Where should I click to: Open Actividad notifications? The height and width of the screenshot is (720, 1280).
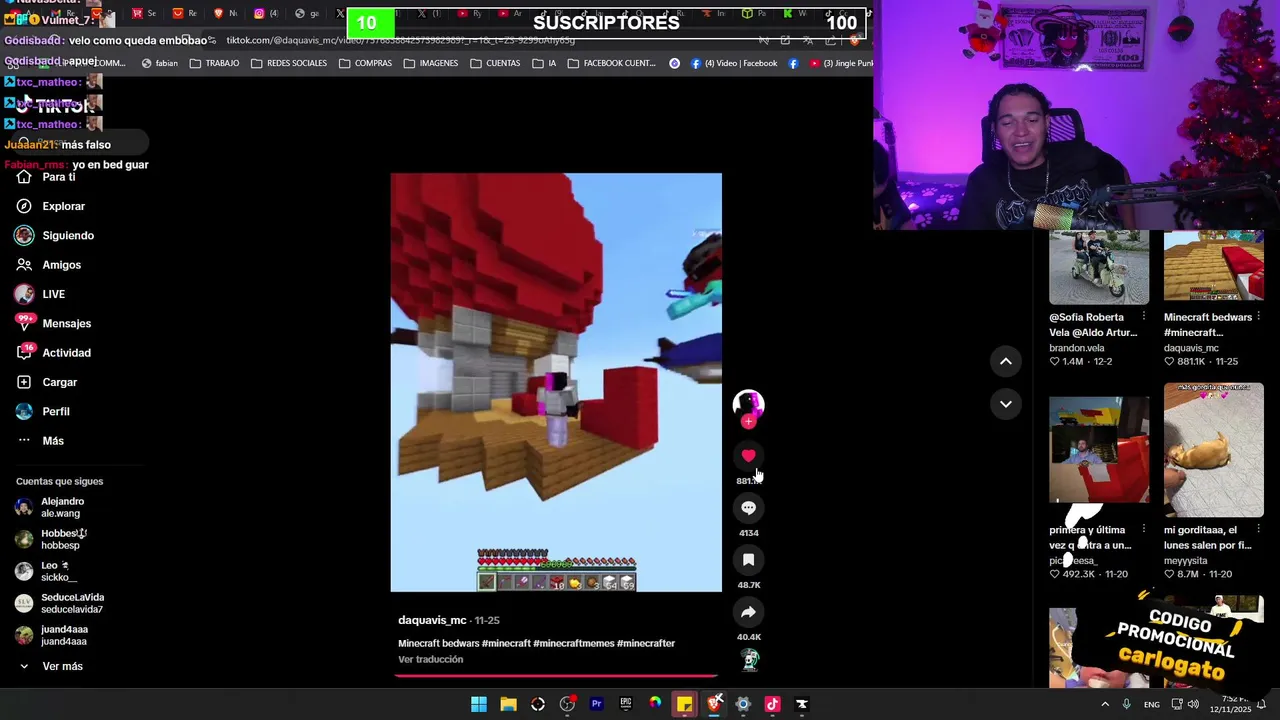tap(53, 353)
